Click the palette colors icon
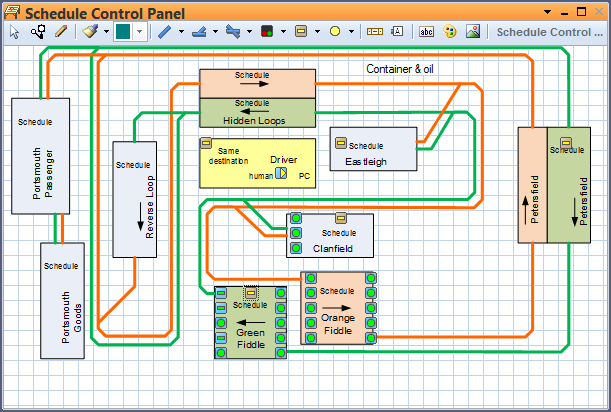 (x=448, y=31)
